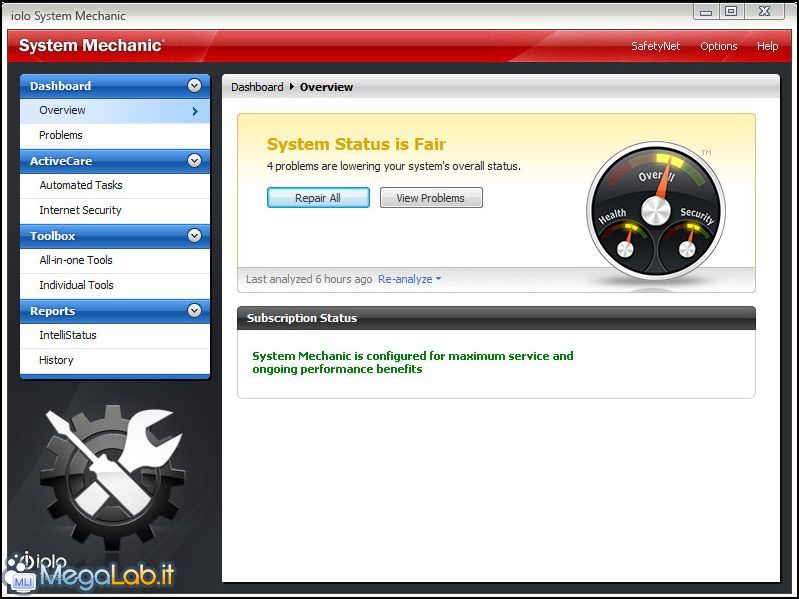Open IntelliStatus report

pyautogui.click(x=115, y=335)
